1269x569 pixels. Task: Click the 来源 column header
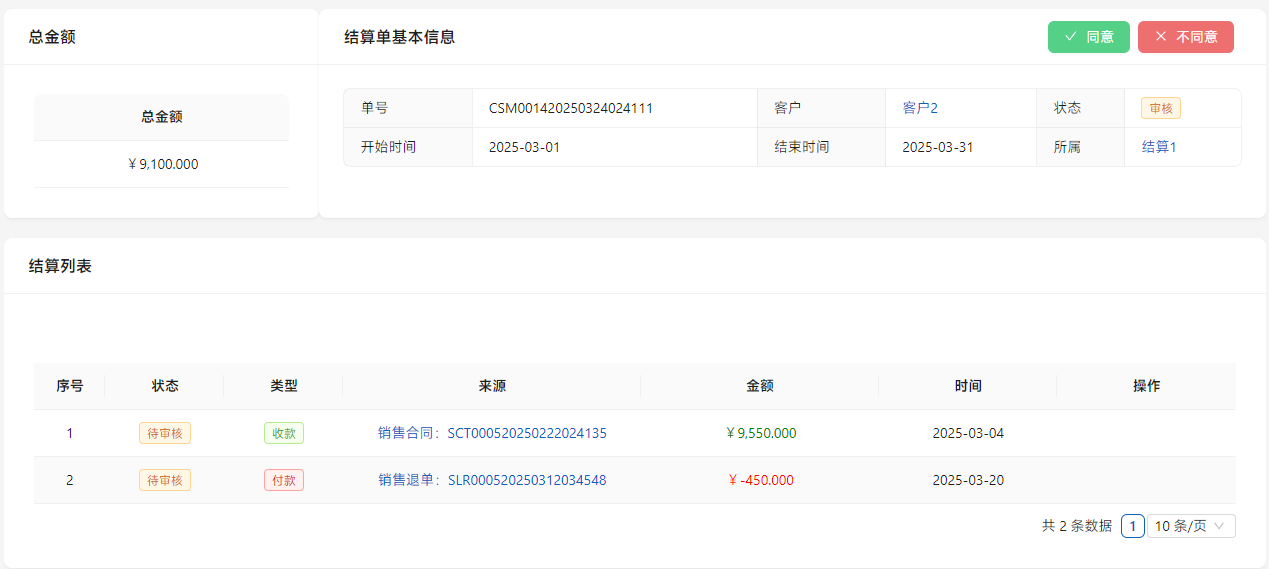492,386
